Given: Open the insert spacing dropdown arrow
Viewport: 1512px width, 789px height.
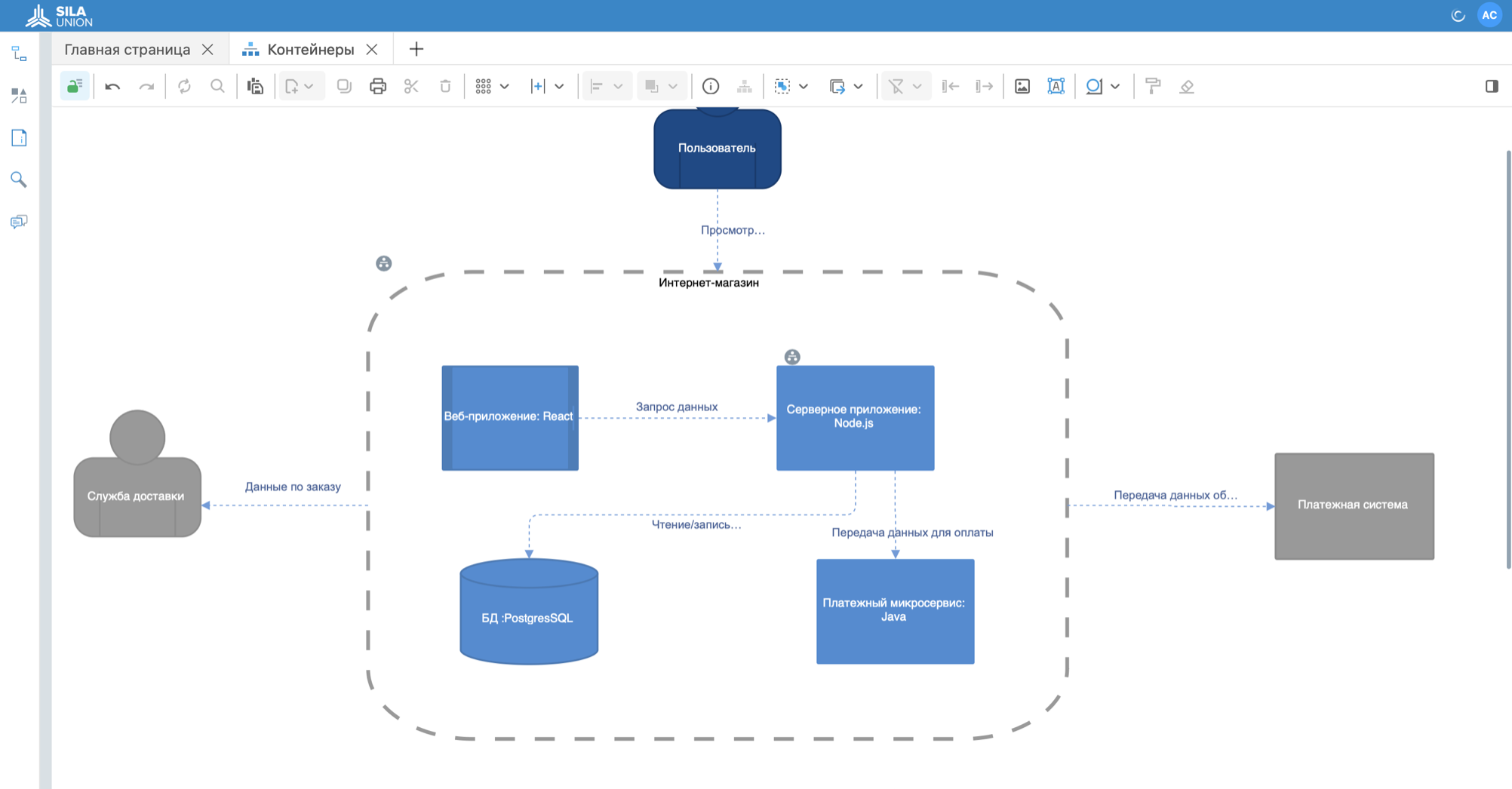Looking at the screenshot, I should (x=559, y=87).
